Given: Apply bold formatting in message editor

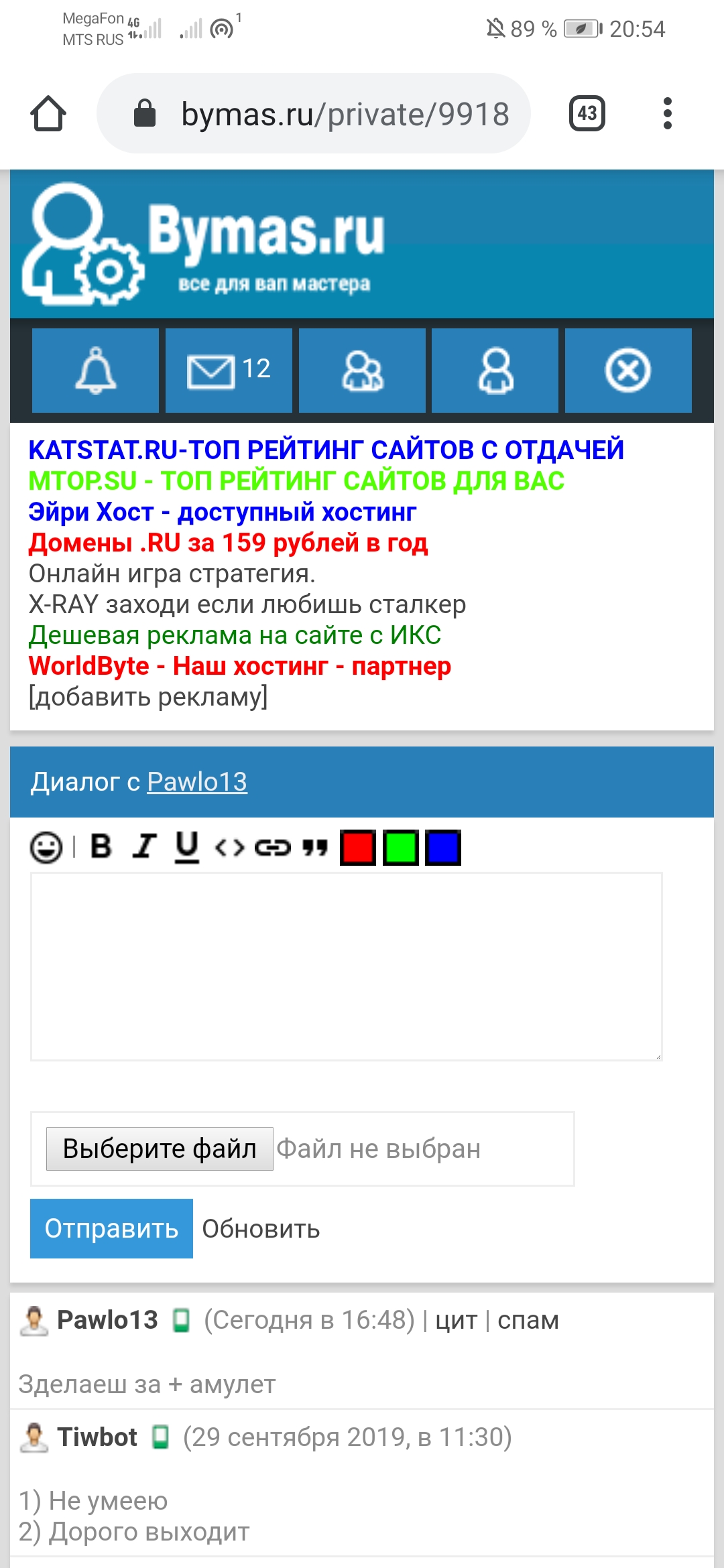Looking at the screenshot, I should point(101,846).
